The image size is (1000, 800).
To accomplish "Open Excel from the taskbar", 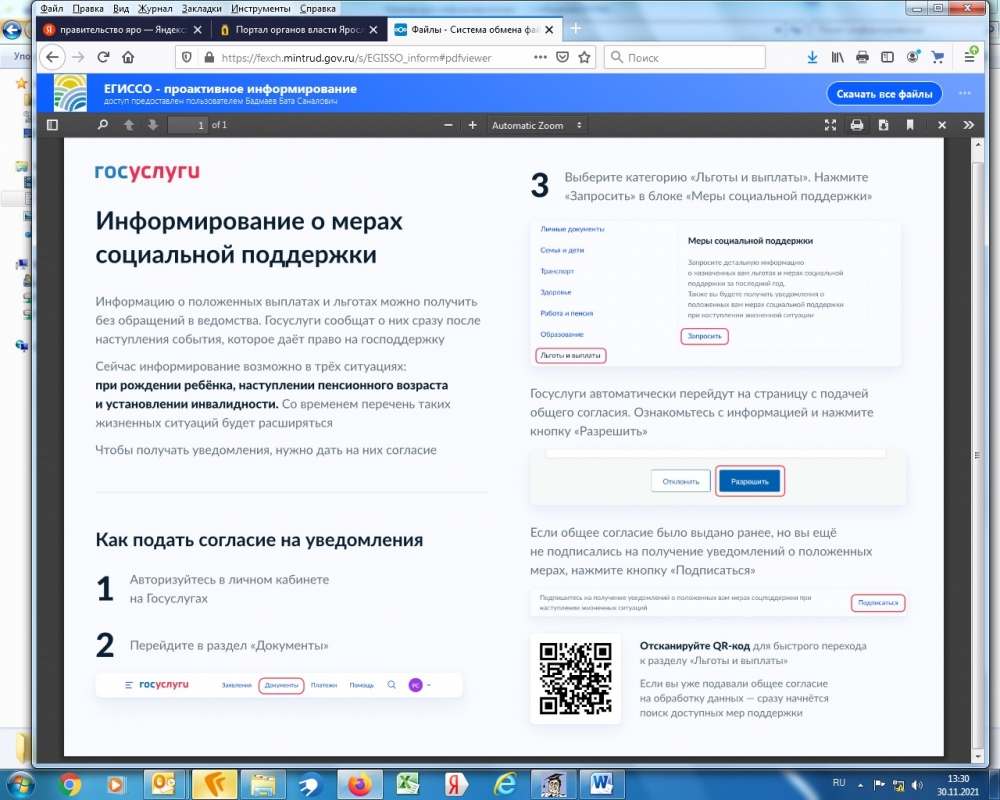I will tap(408, 784).
